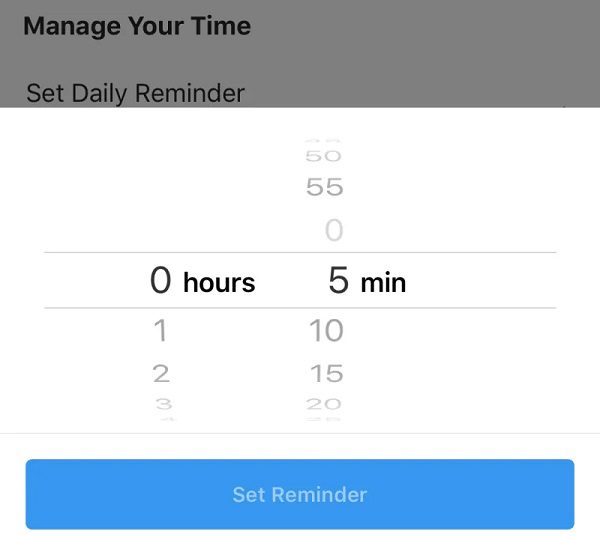Choose 0 in the minutes wheel

(333, 231)
